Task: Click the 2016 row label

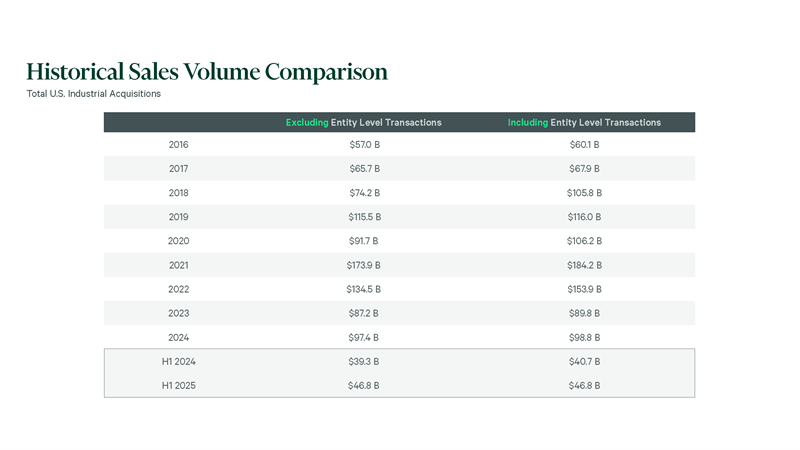Action: (179, 145)
